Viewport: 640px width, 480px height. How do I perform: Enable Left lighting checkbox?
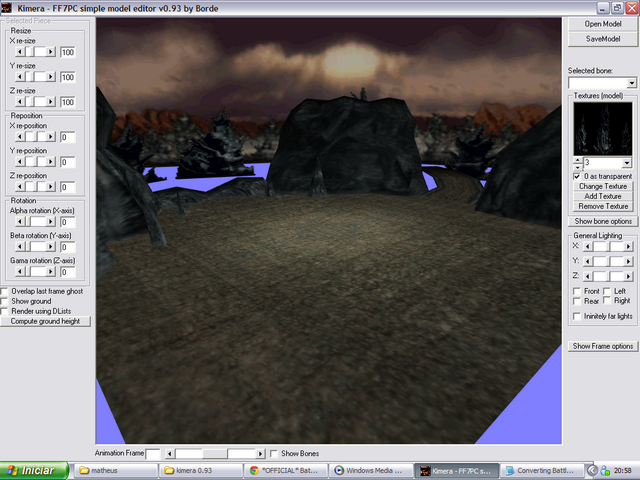pyautogui.click(x=607, y=291)
